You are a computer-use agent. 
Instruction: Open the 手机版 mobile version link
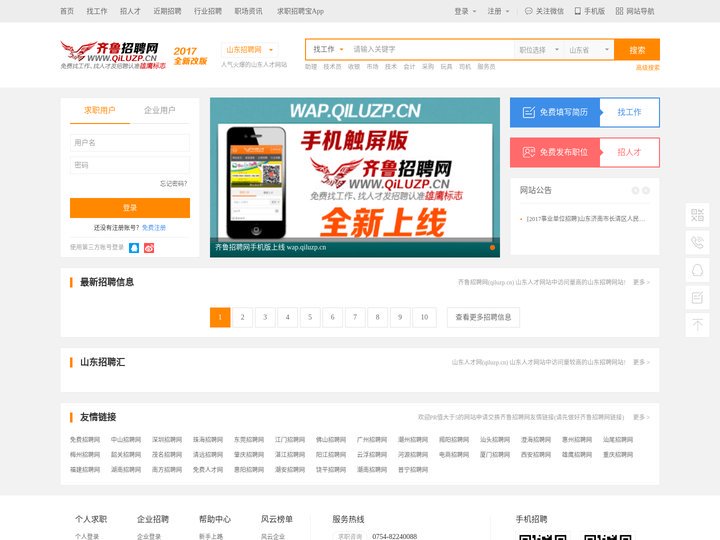click(x=590, y=11)
